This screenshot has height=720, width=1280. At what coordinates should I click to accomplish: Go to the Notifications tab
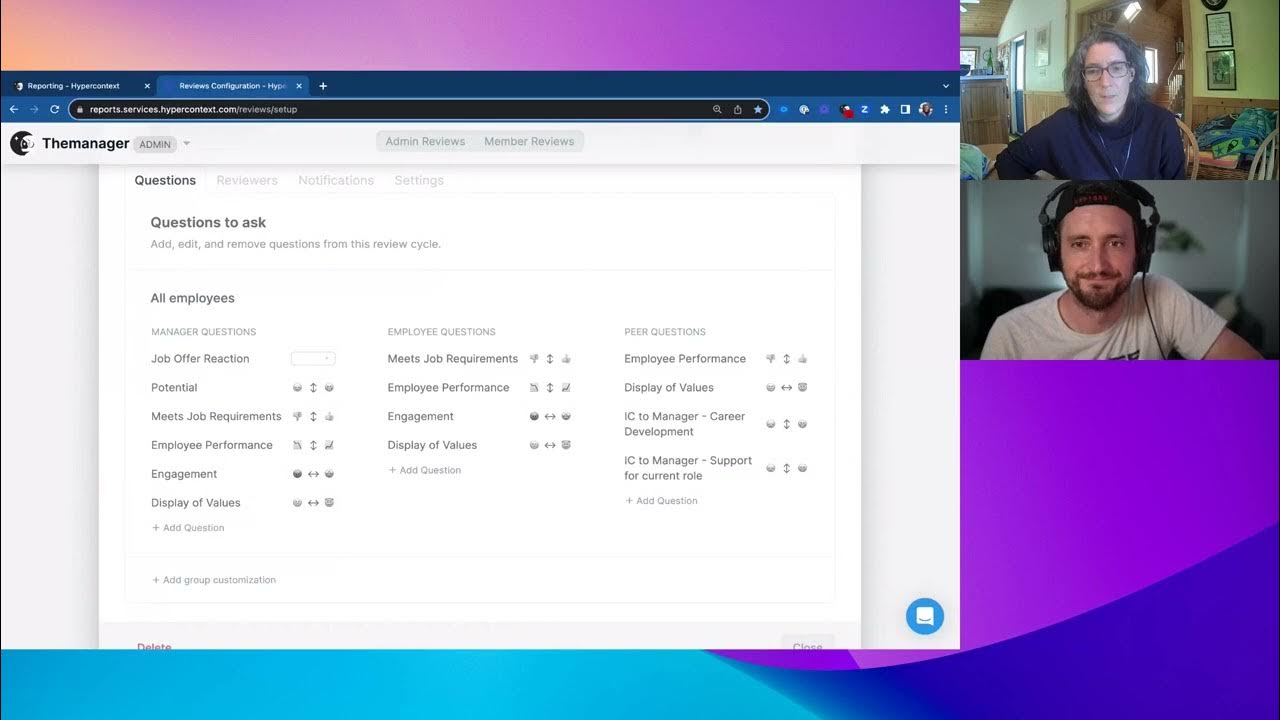pyautogui.click(x=336, y=181)
